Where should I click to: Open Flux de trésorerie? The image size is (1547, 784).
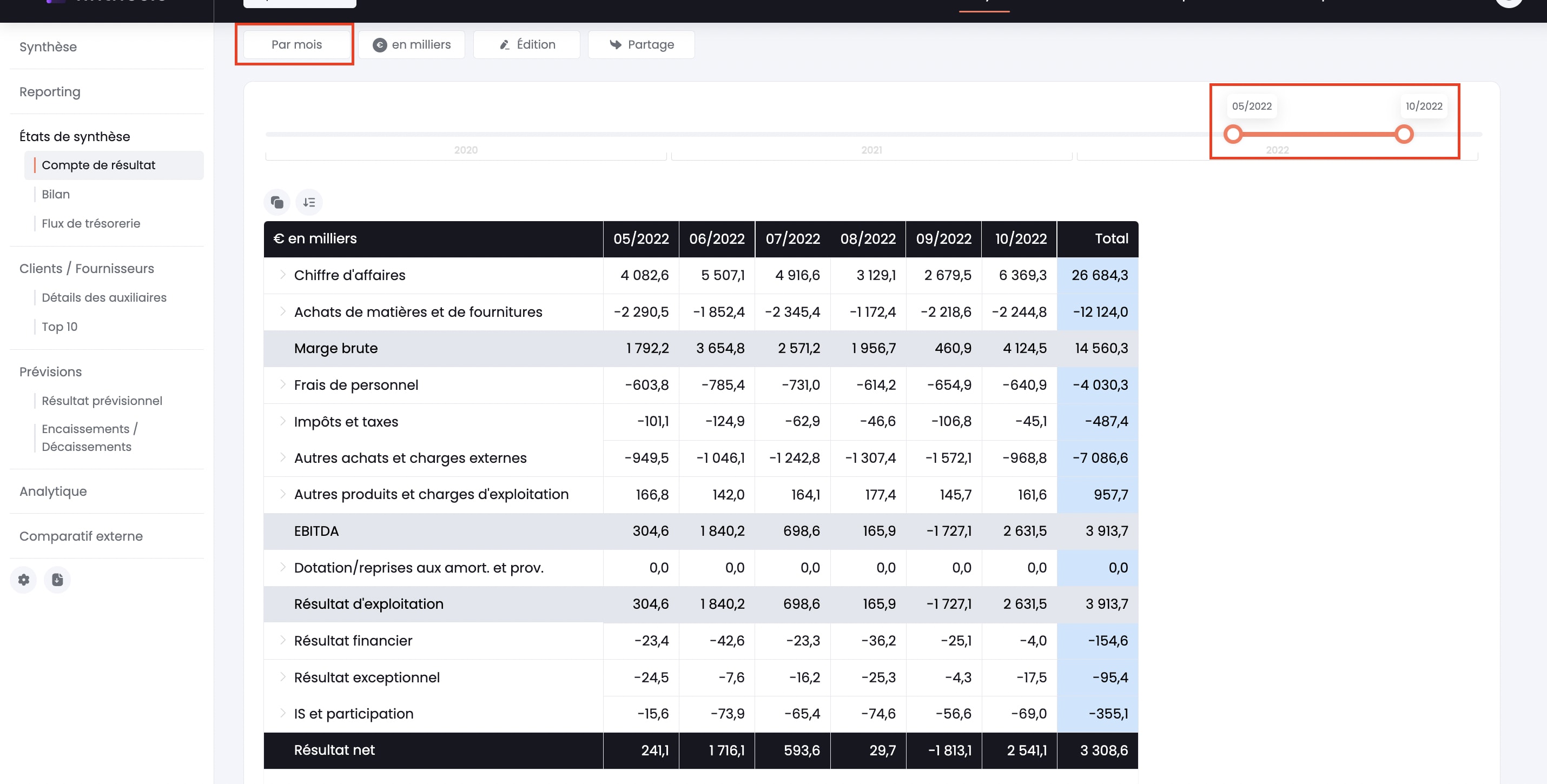tap(91, 223)
